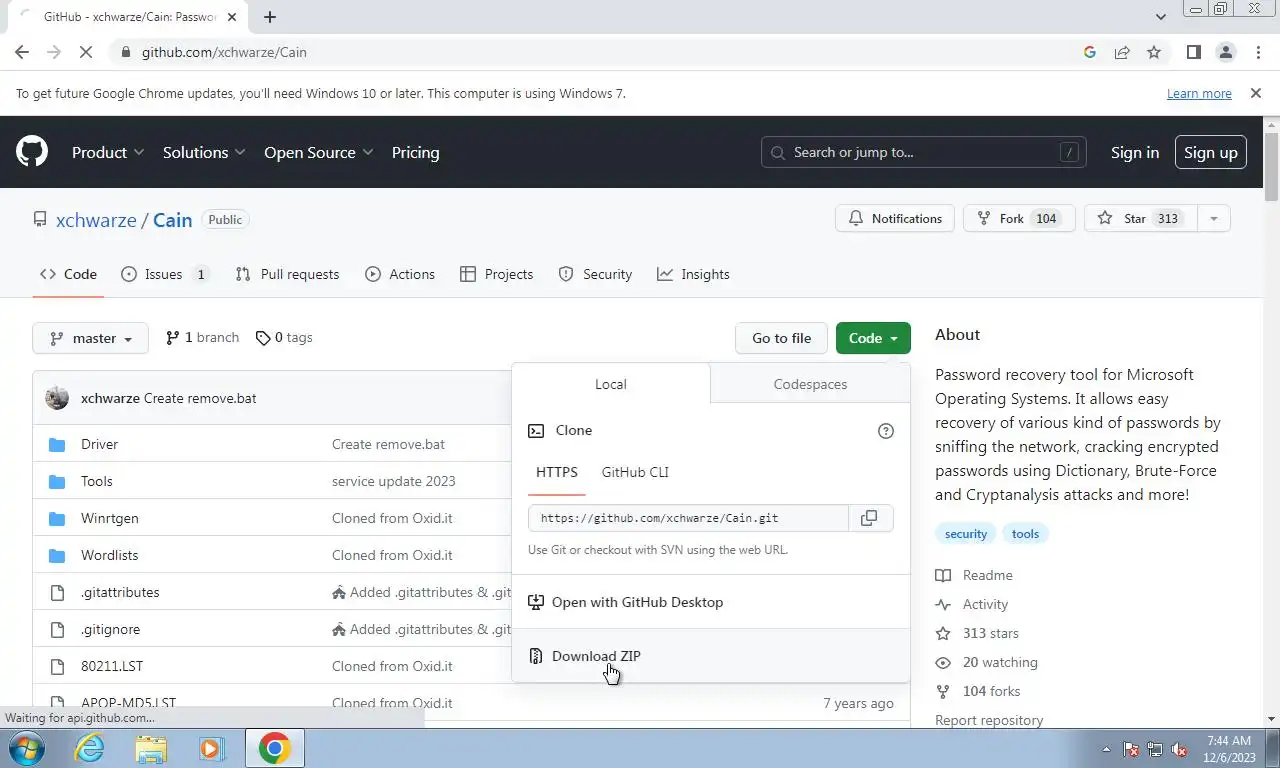Click the tools topic tag

click(1025, 533)
